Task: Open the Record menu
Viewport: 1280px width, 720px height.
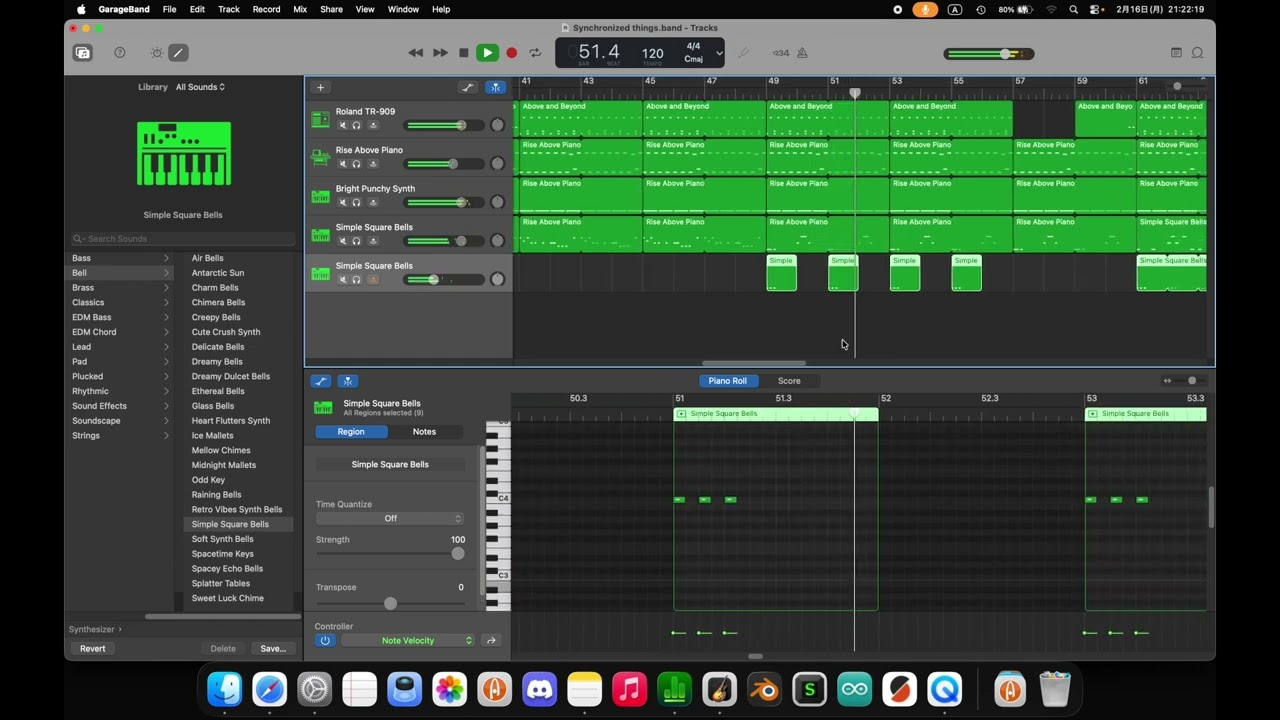Action: pos(266,9)
